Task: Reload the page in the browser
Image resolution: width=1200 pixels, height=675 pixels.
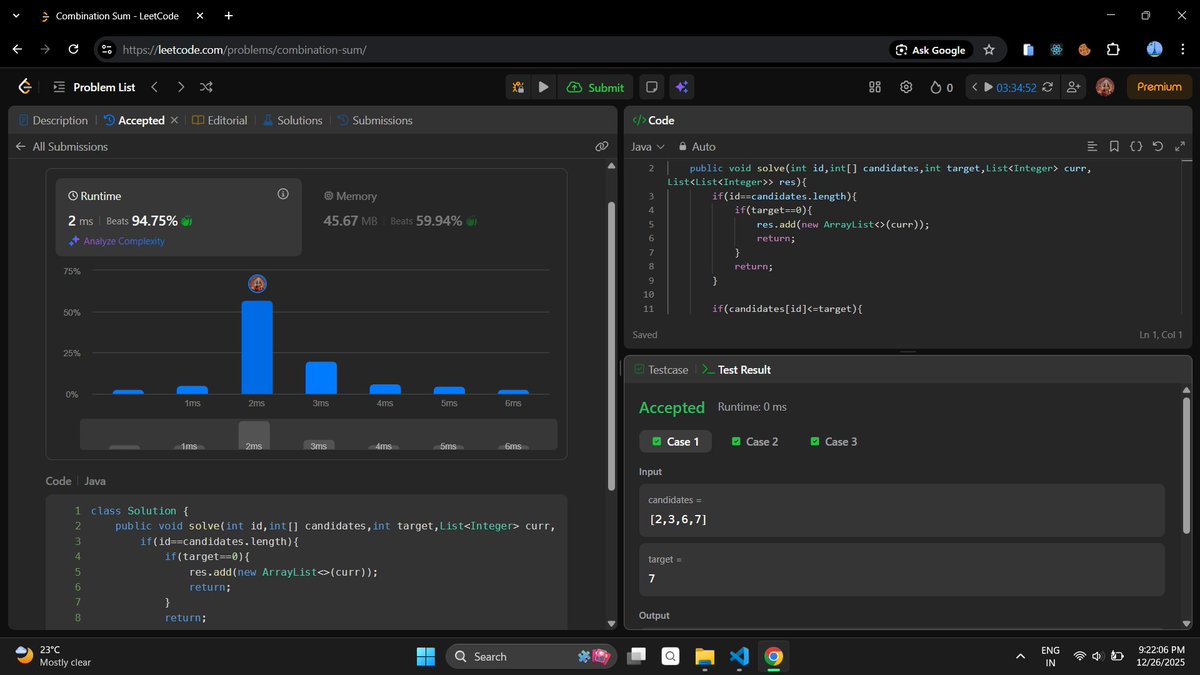Action: tap(73, 49)
